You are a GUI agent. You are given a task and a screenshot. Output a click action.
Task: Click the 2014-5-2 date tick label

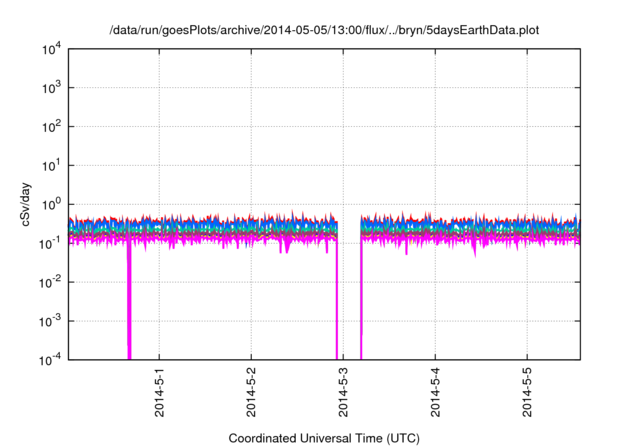[x=251, y=392]
